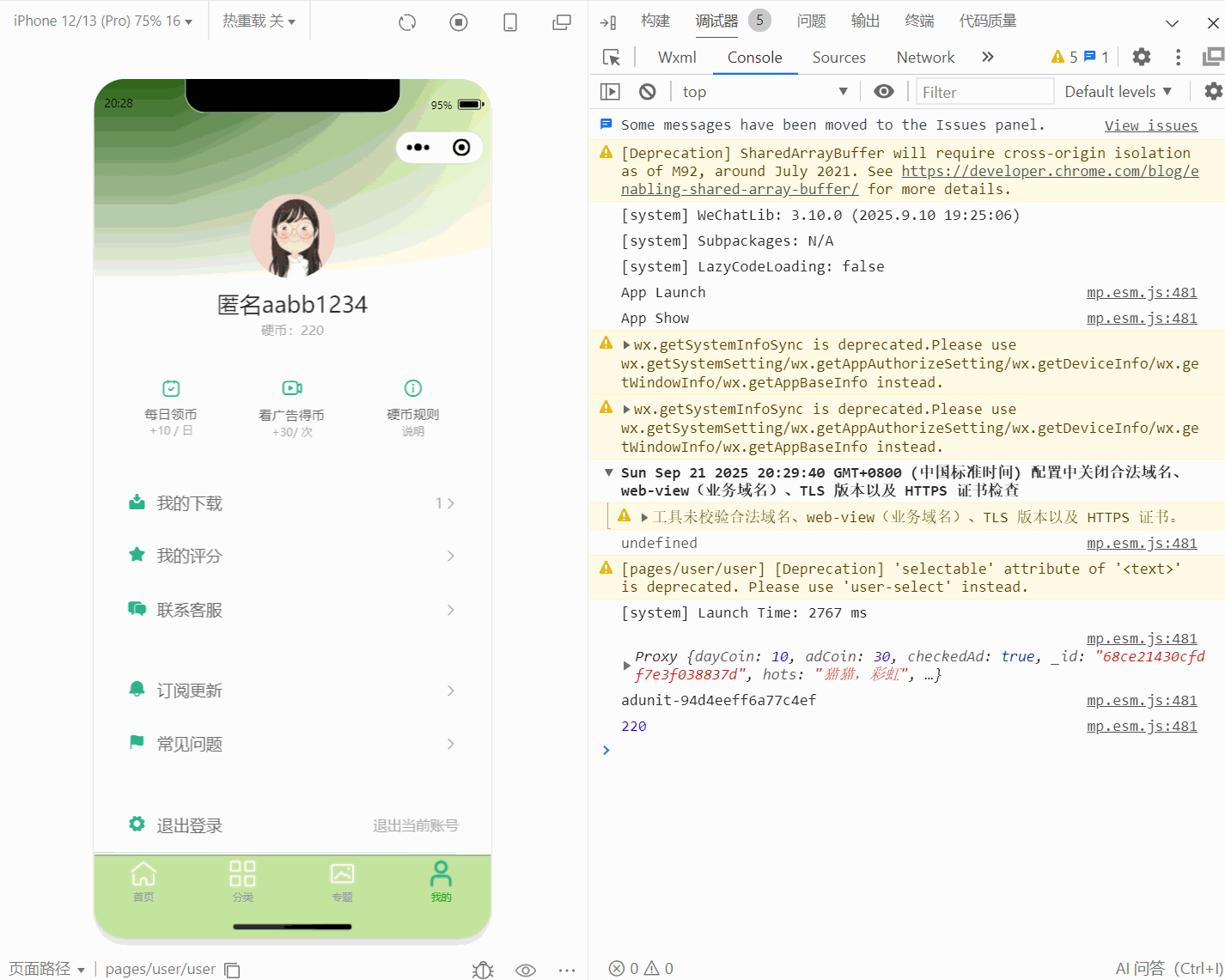Toggle the console sidebar panel icon

(610, 92)
